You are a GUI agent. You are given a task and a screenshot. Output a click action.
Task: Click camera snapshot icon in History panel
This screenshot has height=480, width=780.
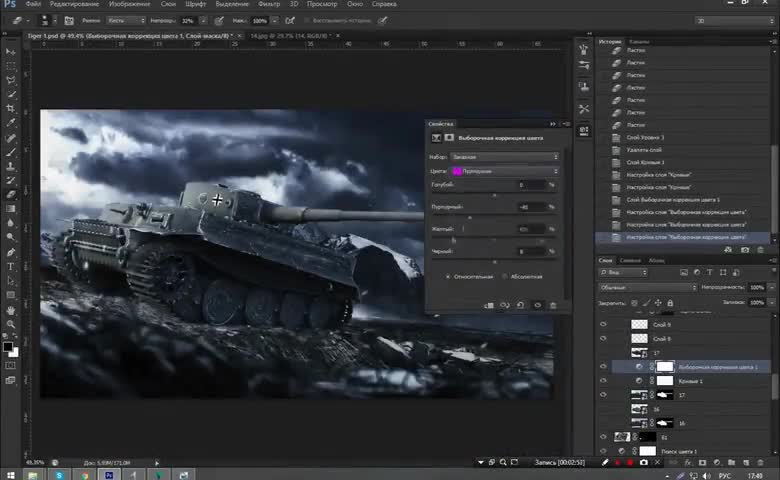(745, 249)
